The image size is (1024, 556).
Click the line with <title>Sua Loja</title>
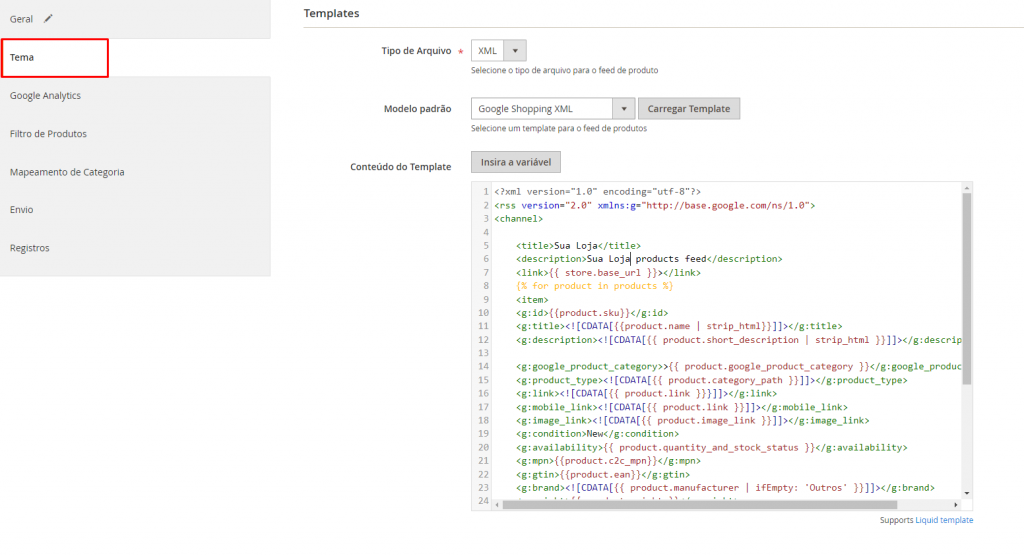pos(578,246)
